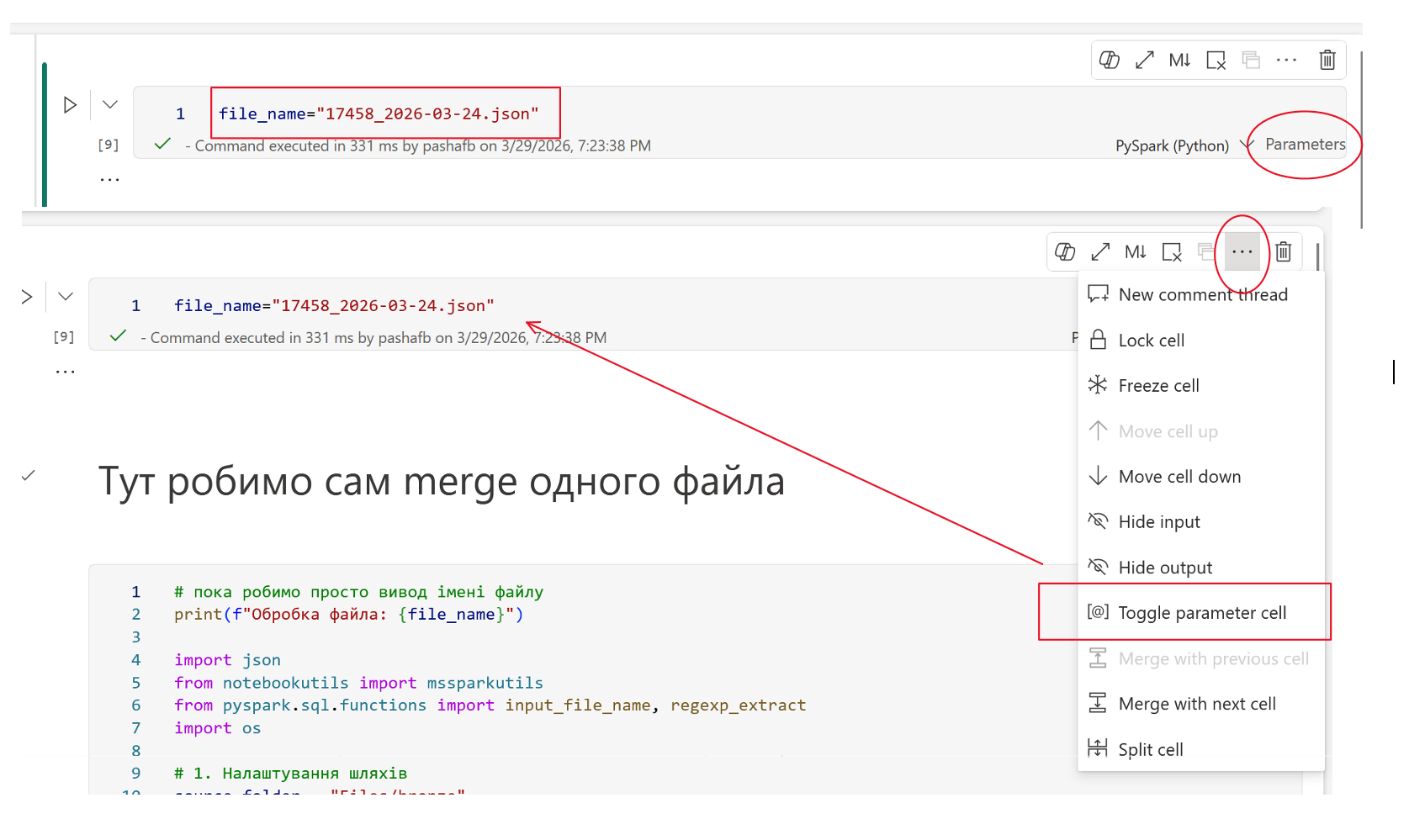Delete the first cell with trash icon
Screen dimensions: 1409x840
tap(1327, 60)
